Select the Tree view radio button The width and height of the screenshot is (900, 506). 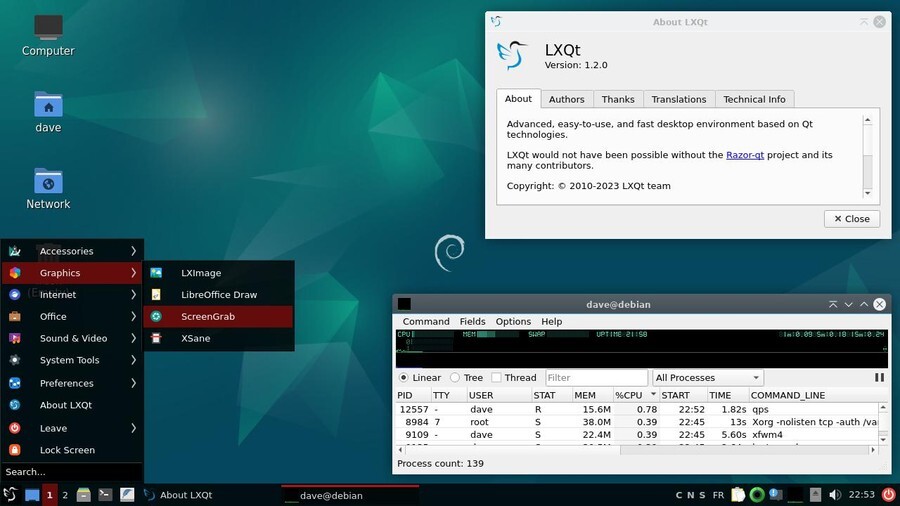tap(455, 377)
